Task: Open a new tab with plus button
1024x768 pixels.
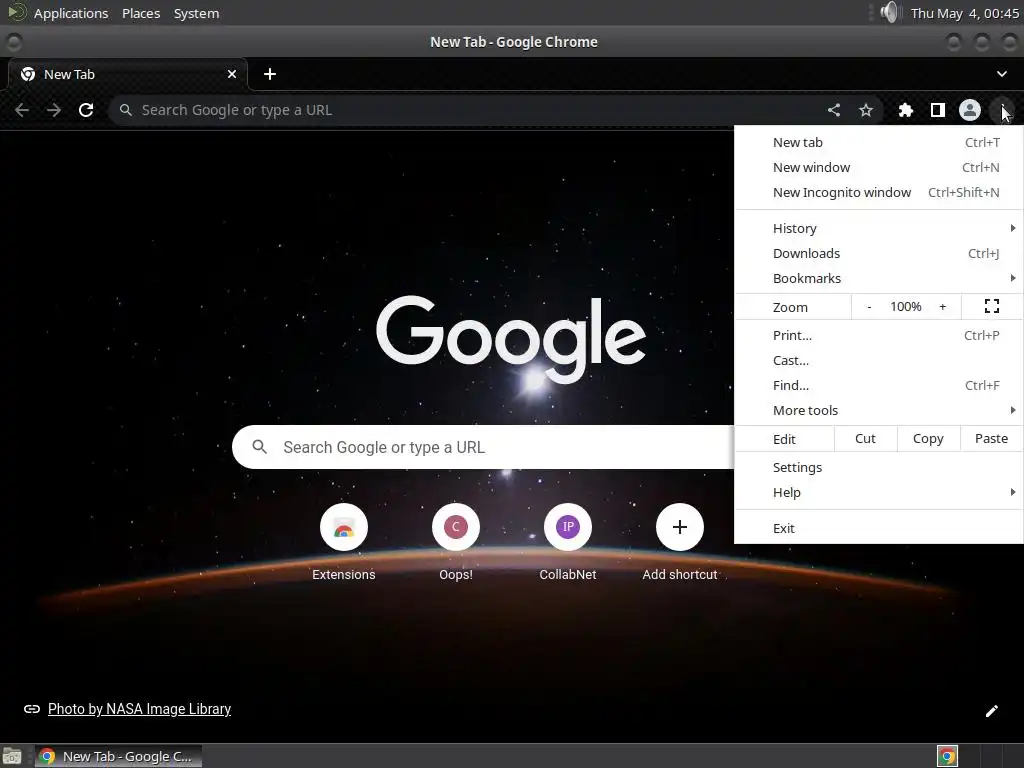Action: coord(270,74)
